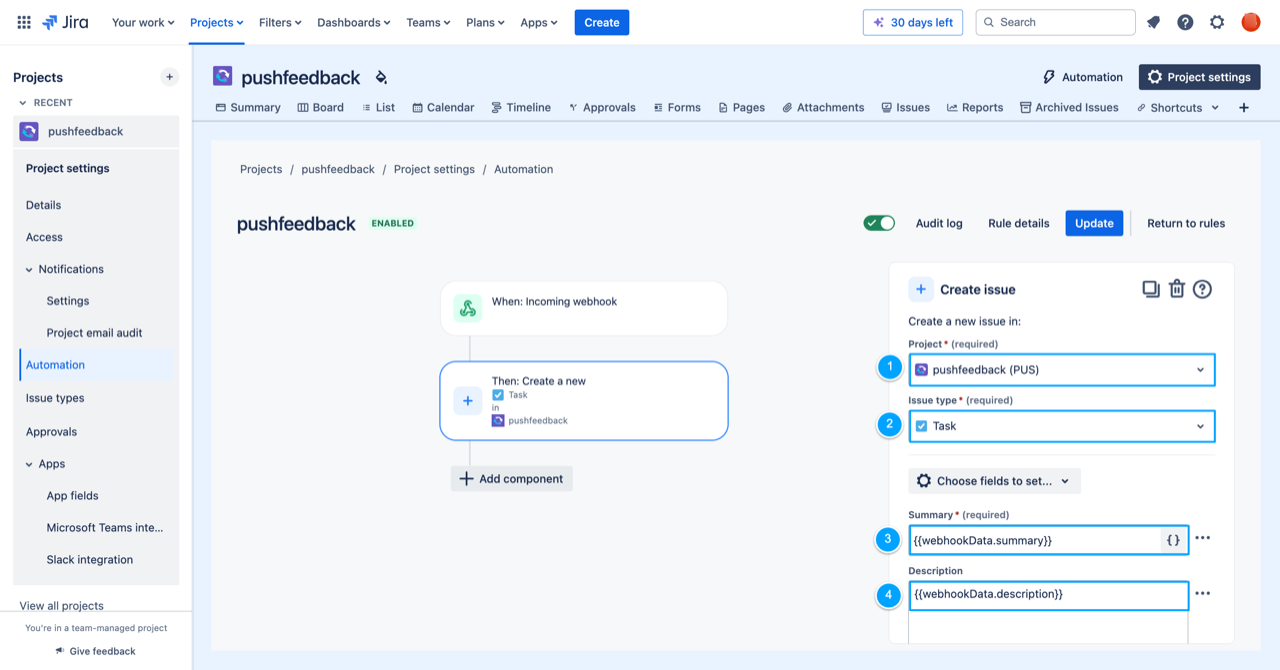Click View all projects link

pos(62,606)
